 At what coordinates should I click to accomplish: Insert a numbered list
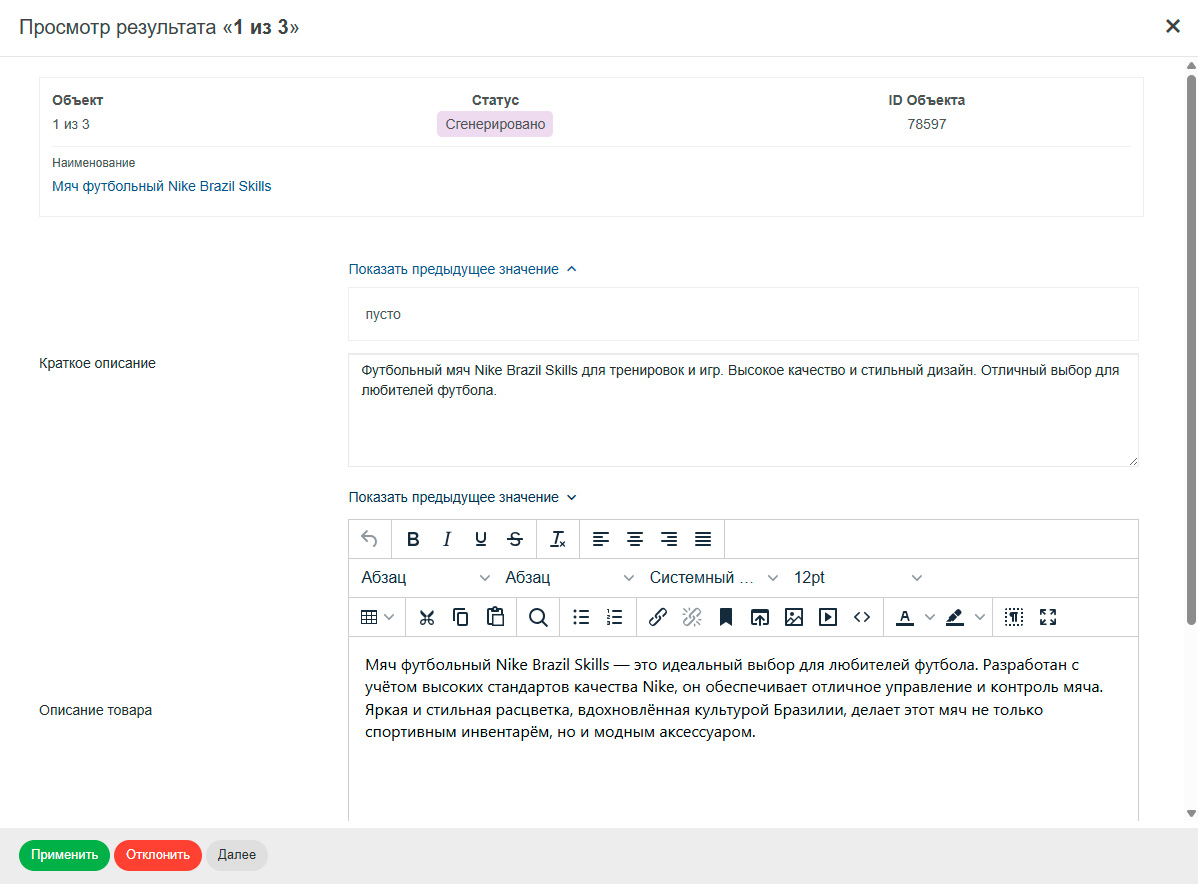615,617
